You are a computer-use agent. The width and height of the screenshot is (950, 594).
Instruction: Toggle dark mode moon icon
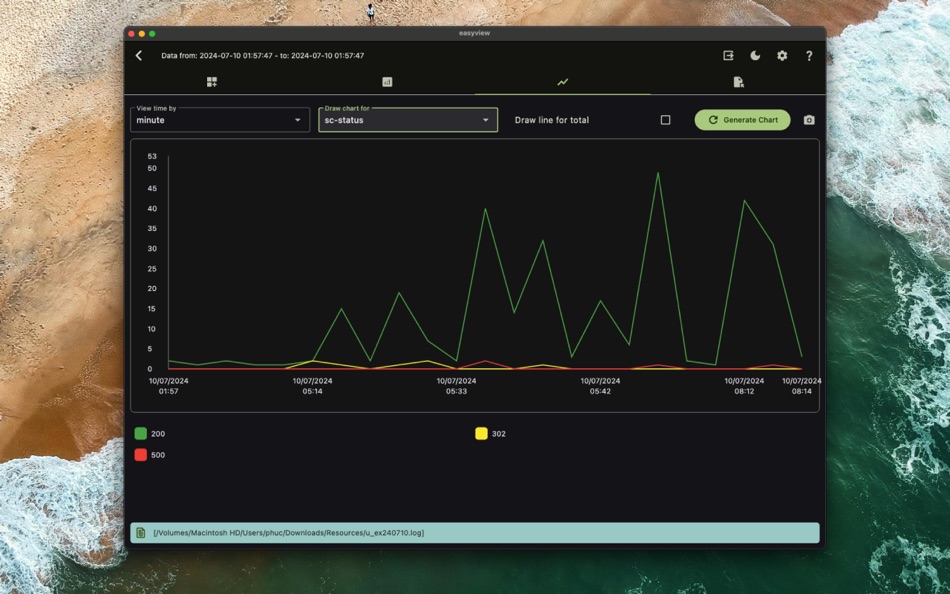pyautogui.click(x=755, y=56)
